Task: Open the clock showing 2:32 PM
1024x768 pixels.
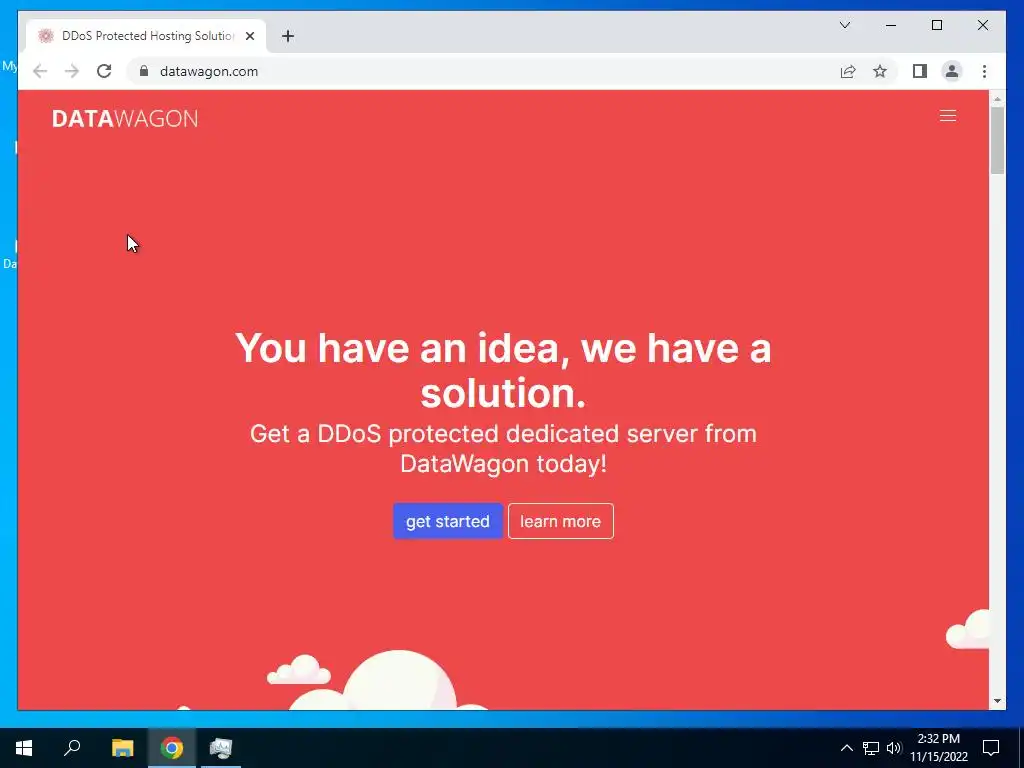Action: (x=938, y=748)
